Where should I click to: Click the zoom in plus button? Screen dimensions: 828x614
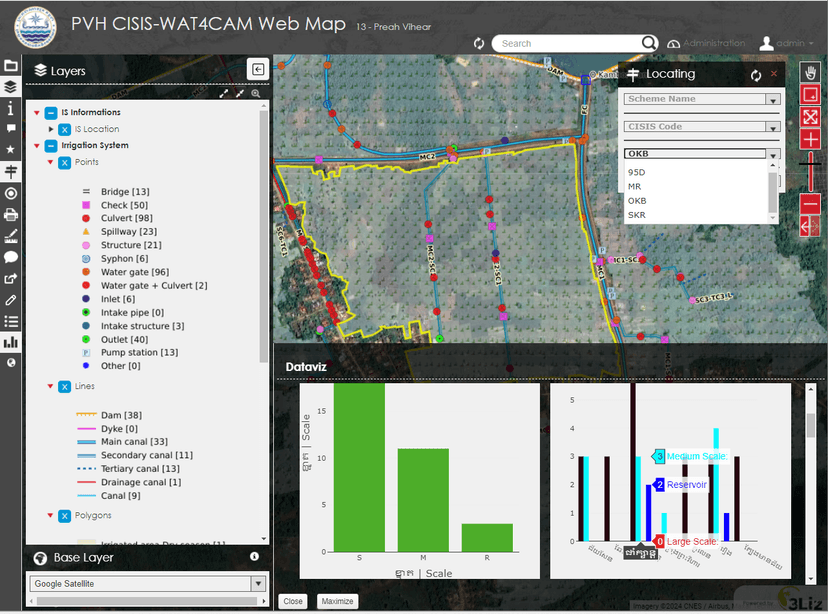810,140
